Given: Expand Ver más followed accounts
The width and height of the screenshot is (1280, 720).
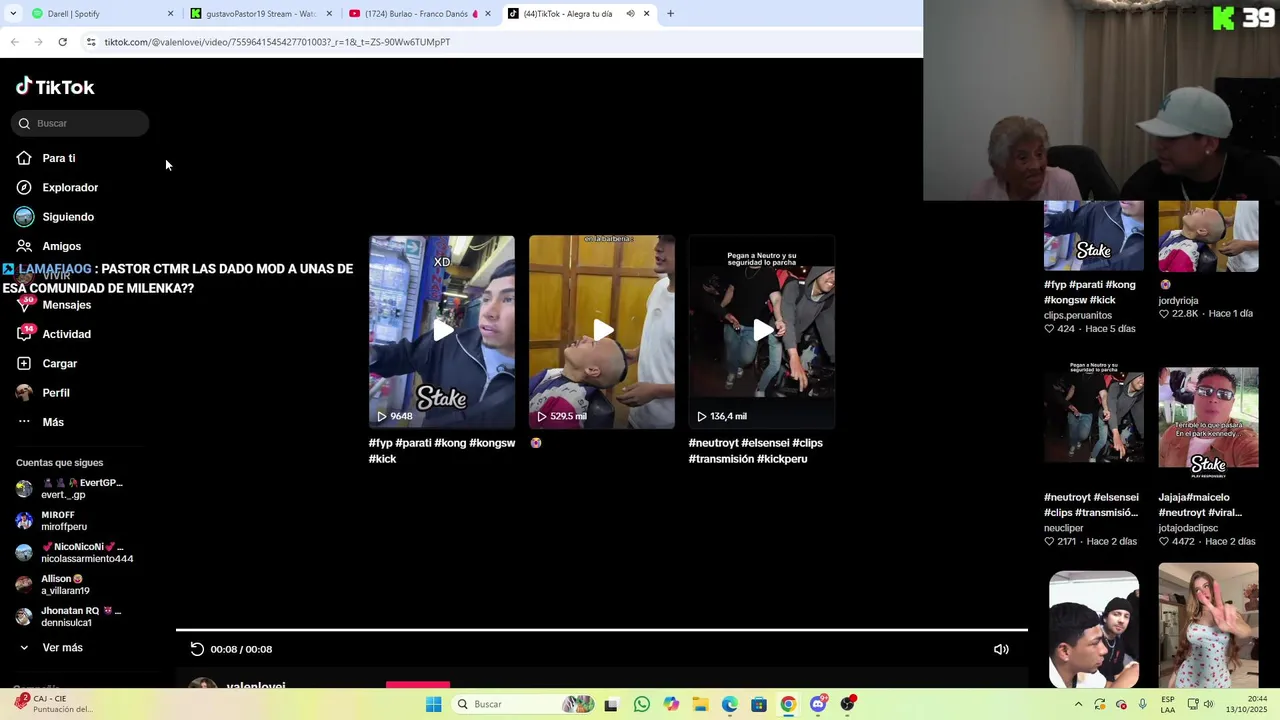Looking at the screenshot, I should coord(50,648).
